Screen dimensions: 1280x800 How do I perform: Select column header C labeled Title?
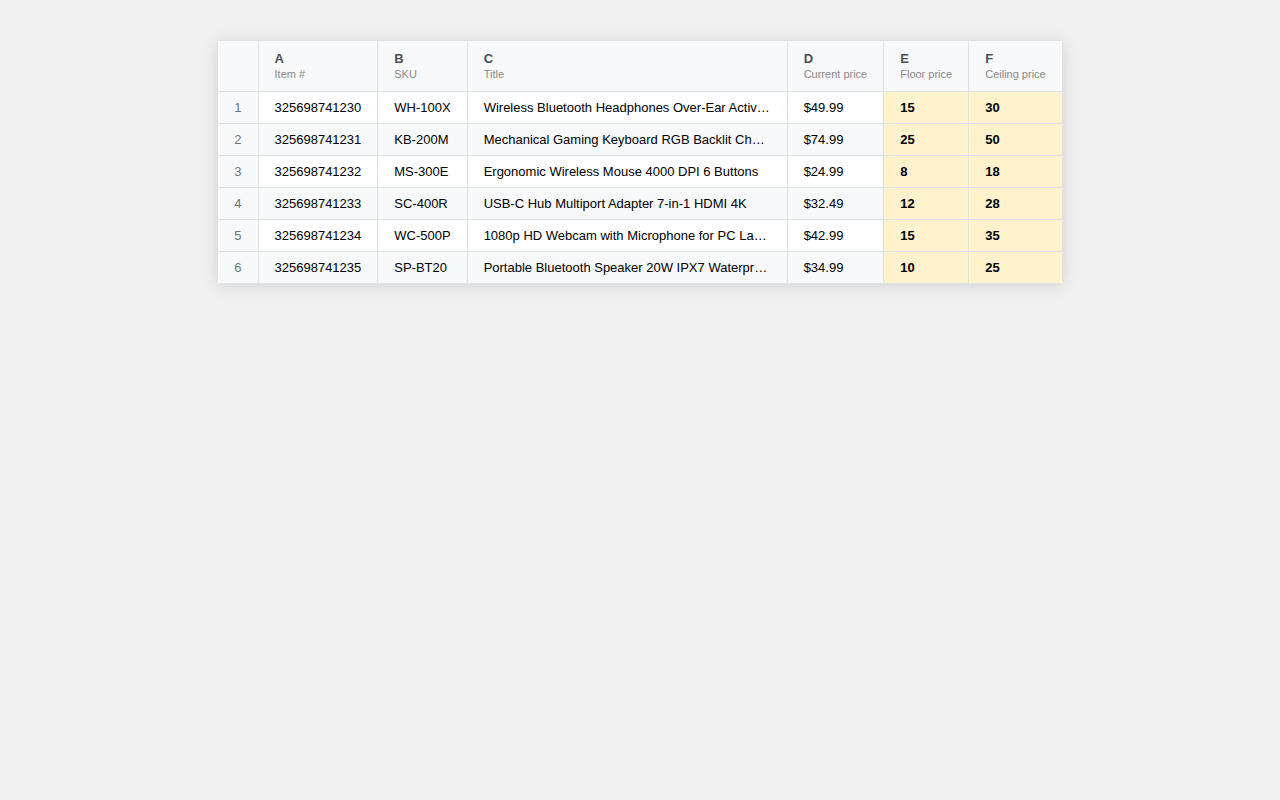click(627, 66)
